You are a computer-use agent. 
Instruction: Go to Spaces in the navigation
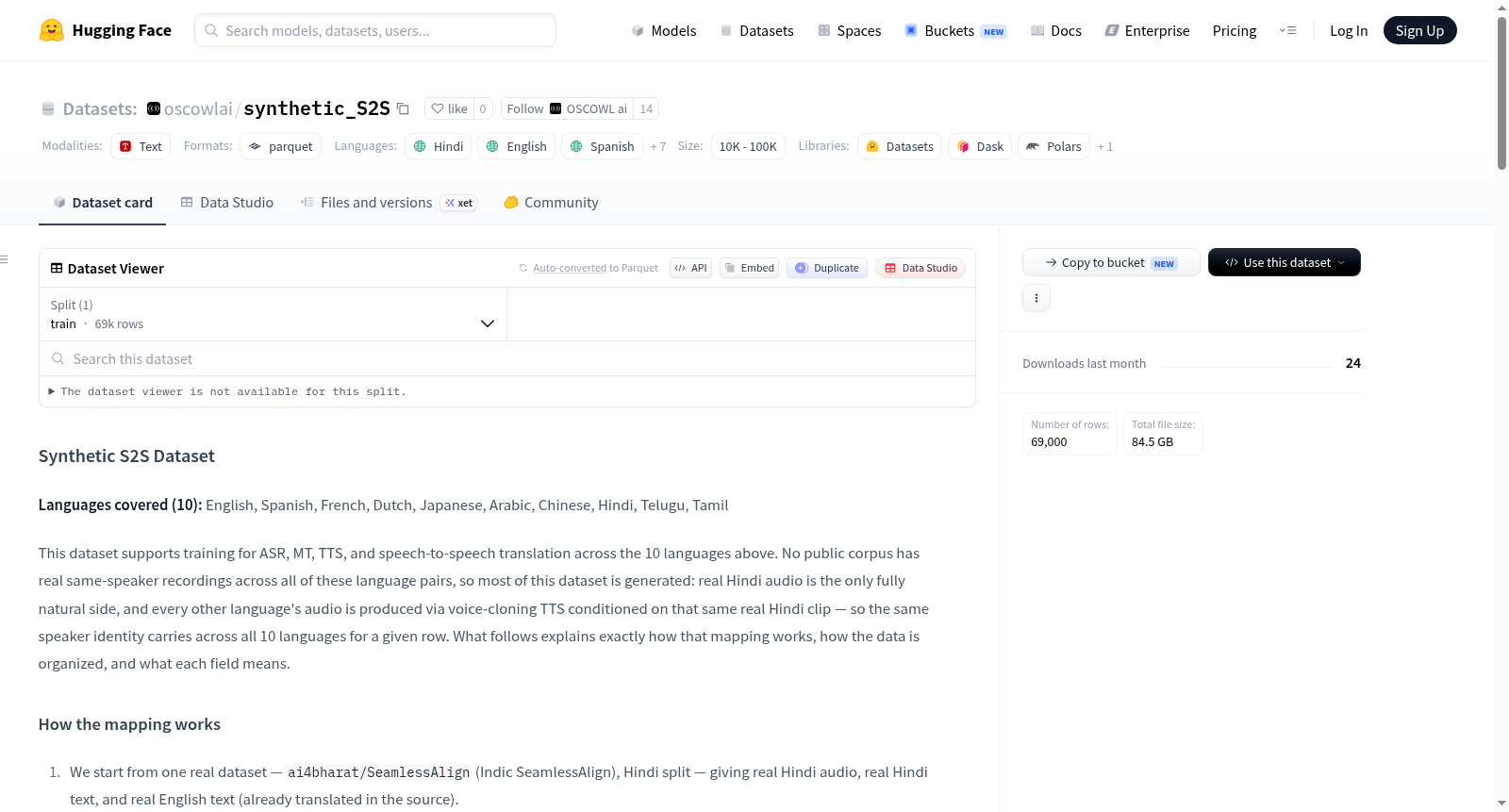[x=850, y=30]
